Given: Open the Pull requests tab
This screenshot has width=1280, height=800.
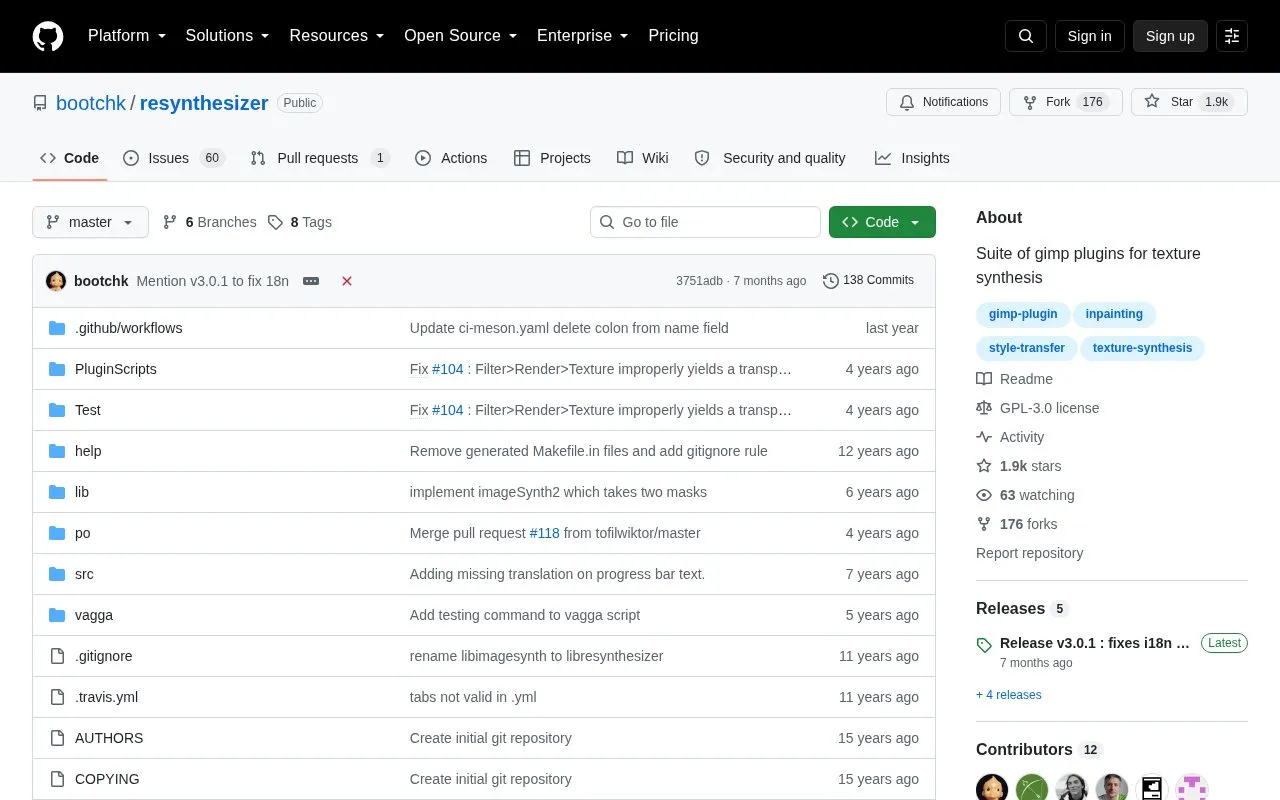Looking at the screenshot, I should coord(319,158).
